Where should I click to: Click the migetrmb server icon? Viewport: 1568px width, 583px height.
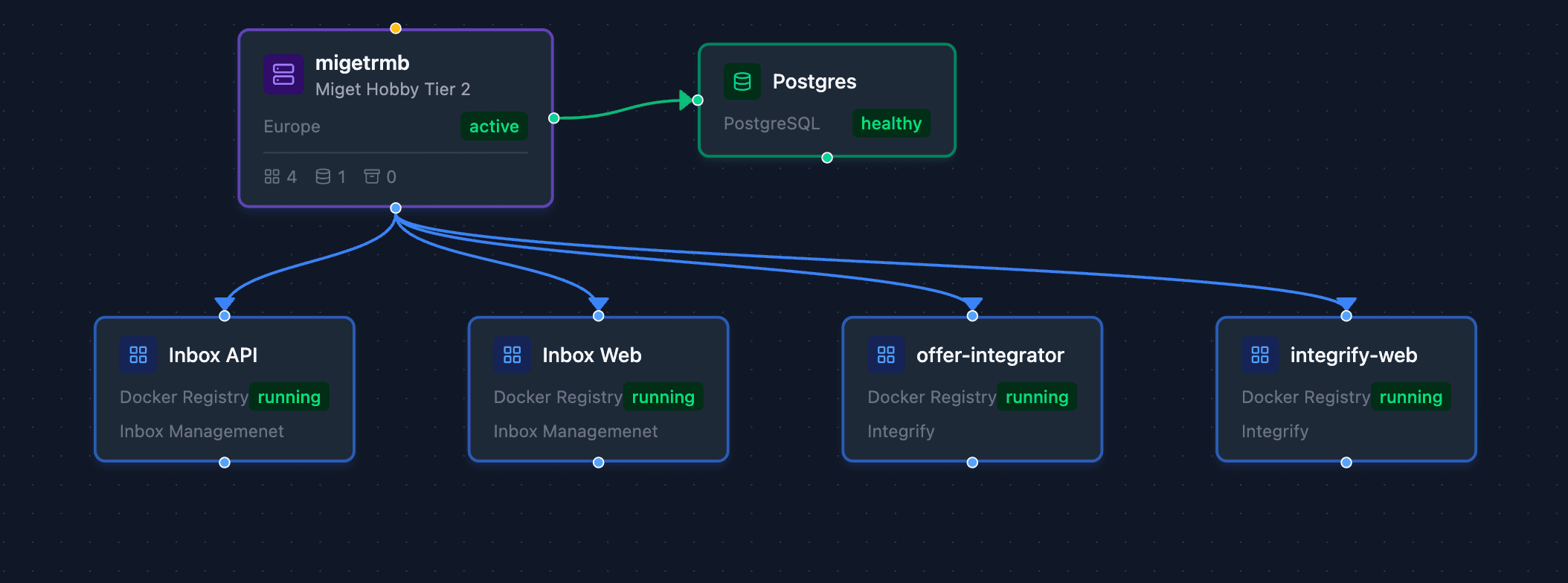(283, 74)
